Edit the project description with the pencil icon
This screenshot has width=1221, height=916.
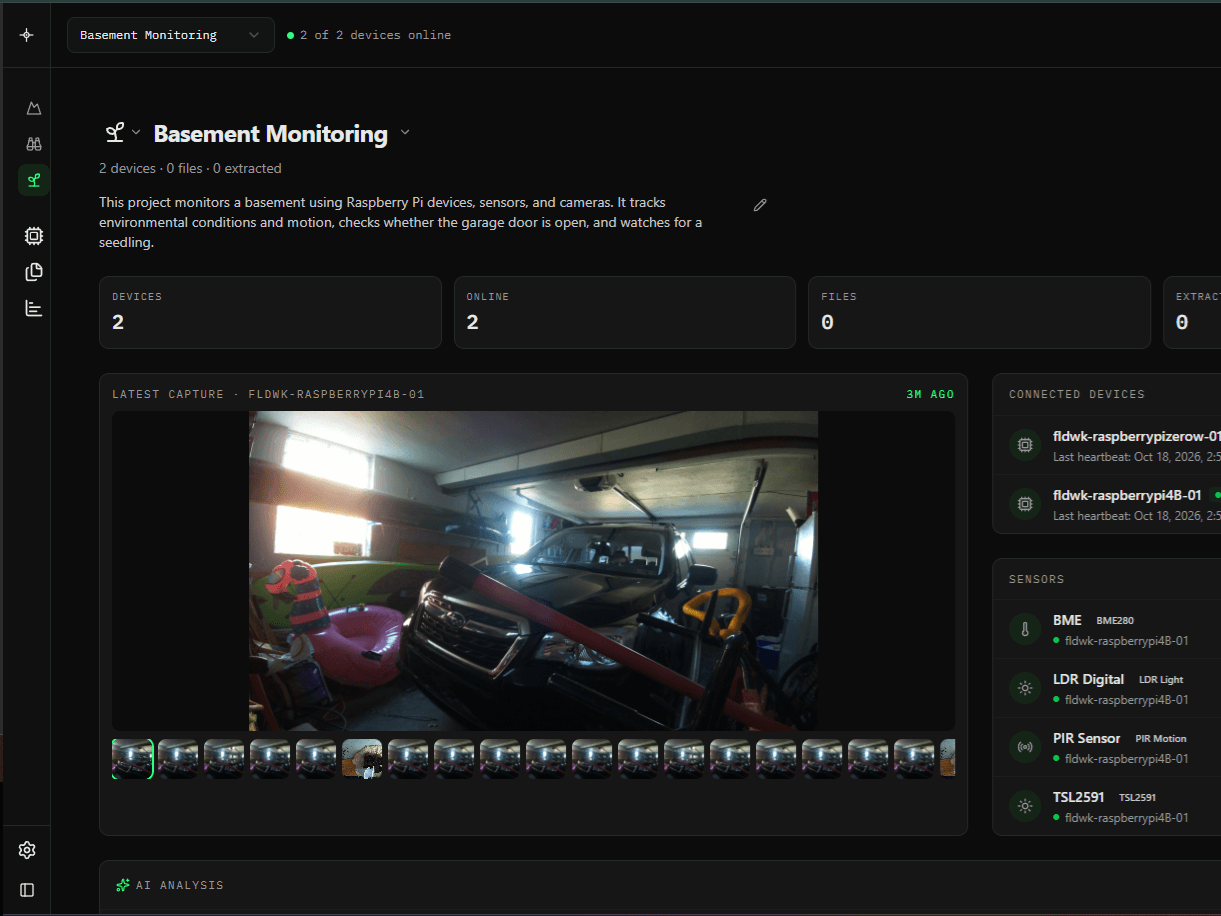click(760, 205)
